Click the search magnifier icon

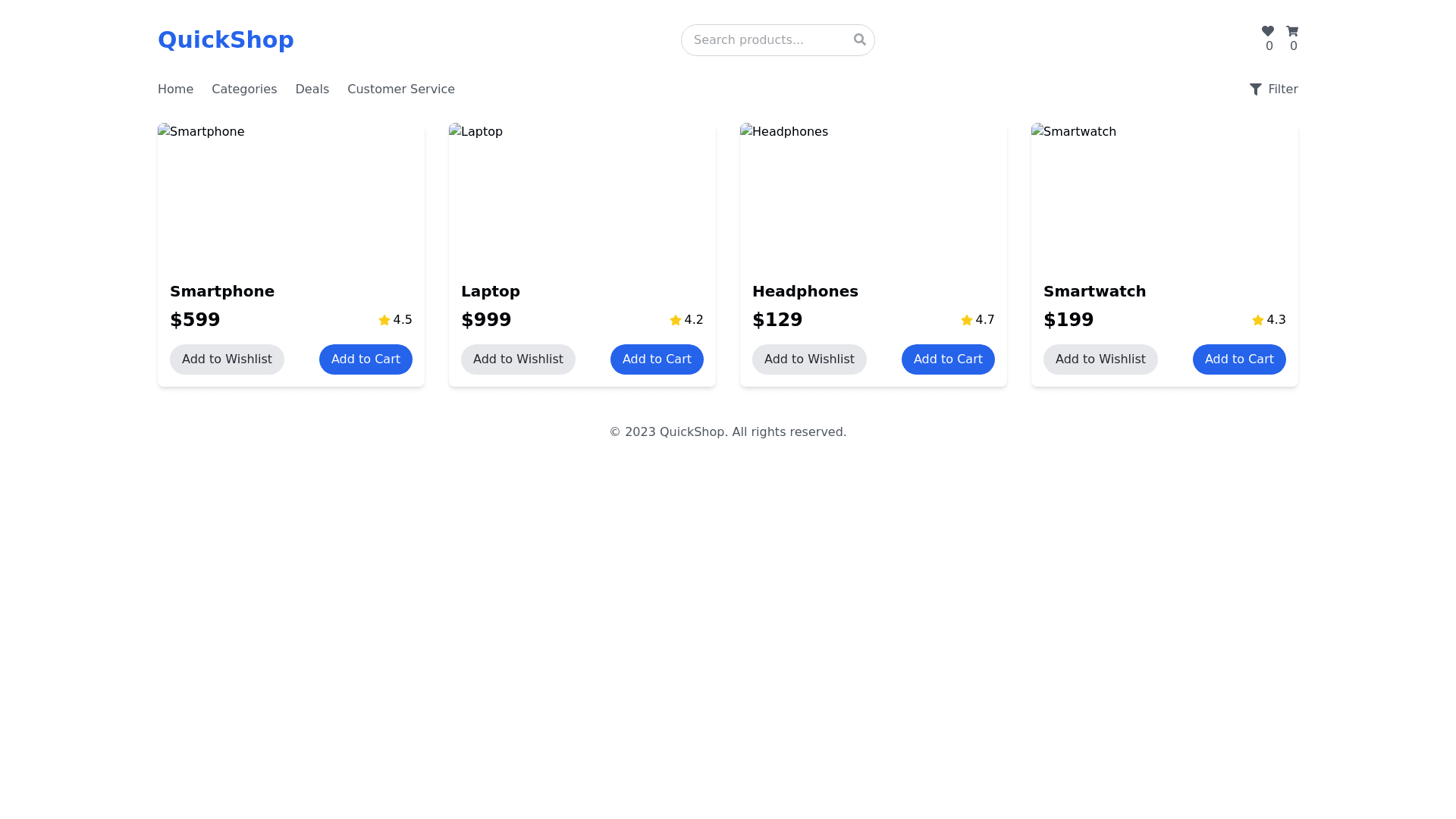pos(859,39)
